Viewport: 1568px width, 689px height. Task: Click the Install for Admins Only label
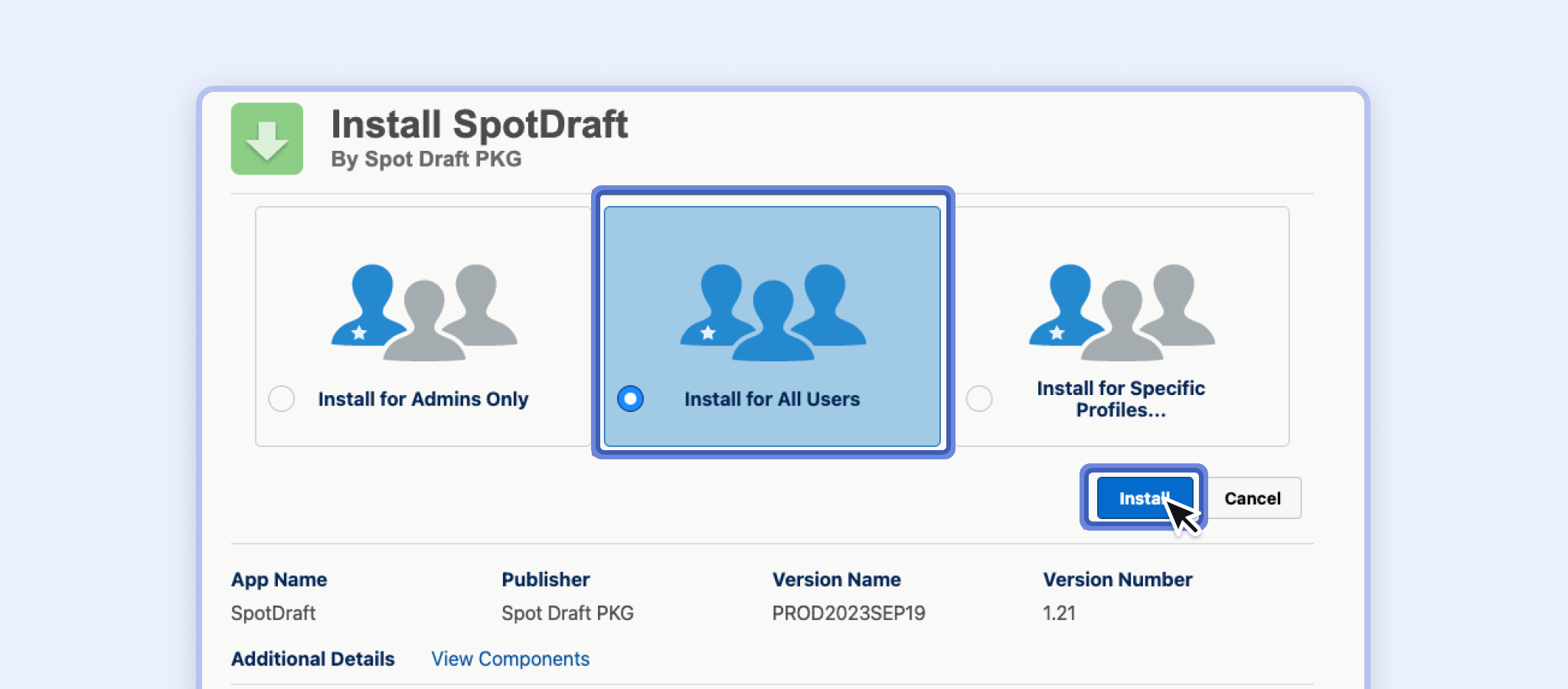pyautogui.click(x=423, y=399)
